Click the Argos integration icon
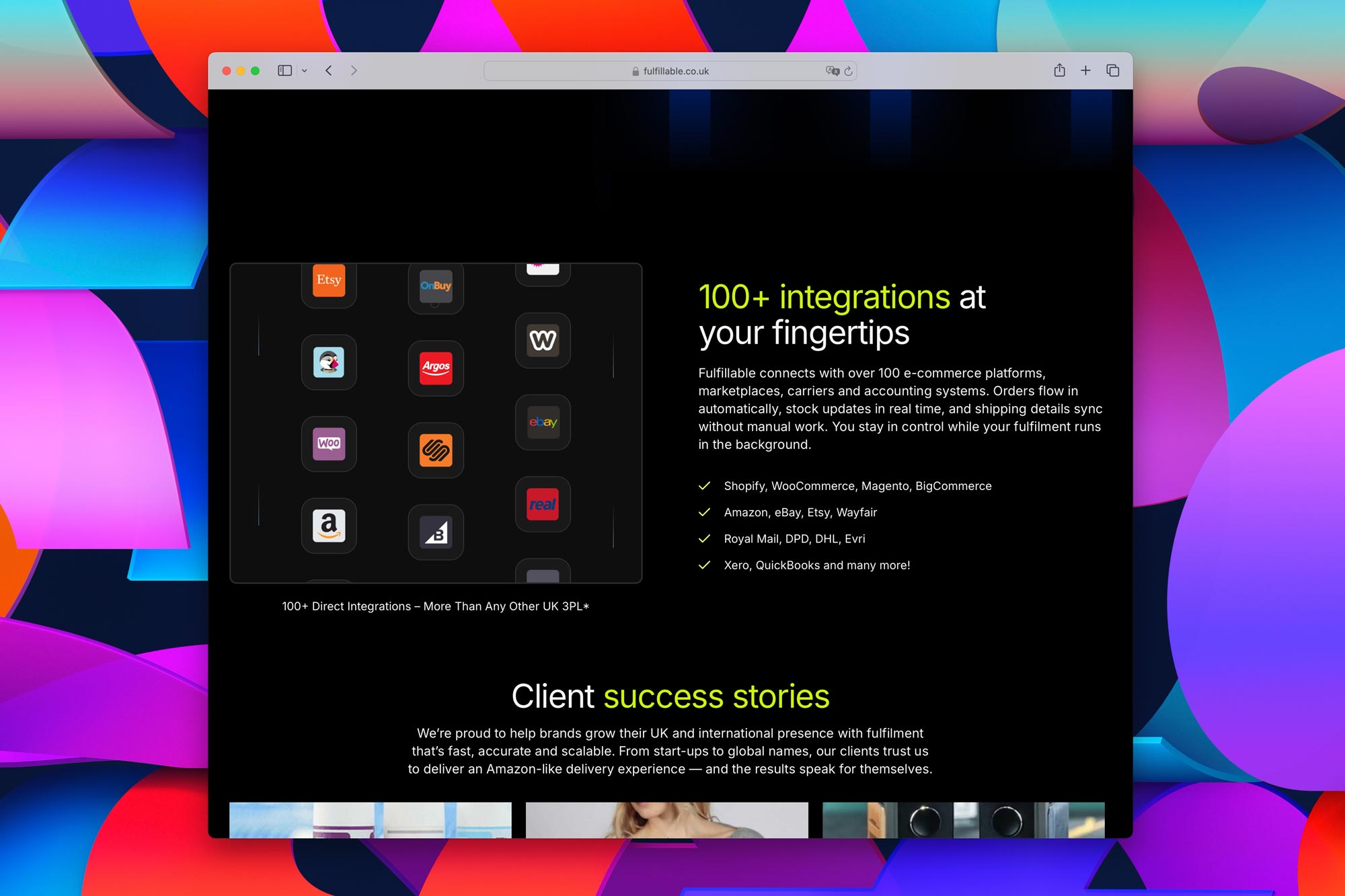 [x=436, y=368]
